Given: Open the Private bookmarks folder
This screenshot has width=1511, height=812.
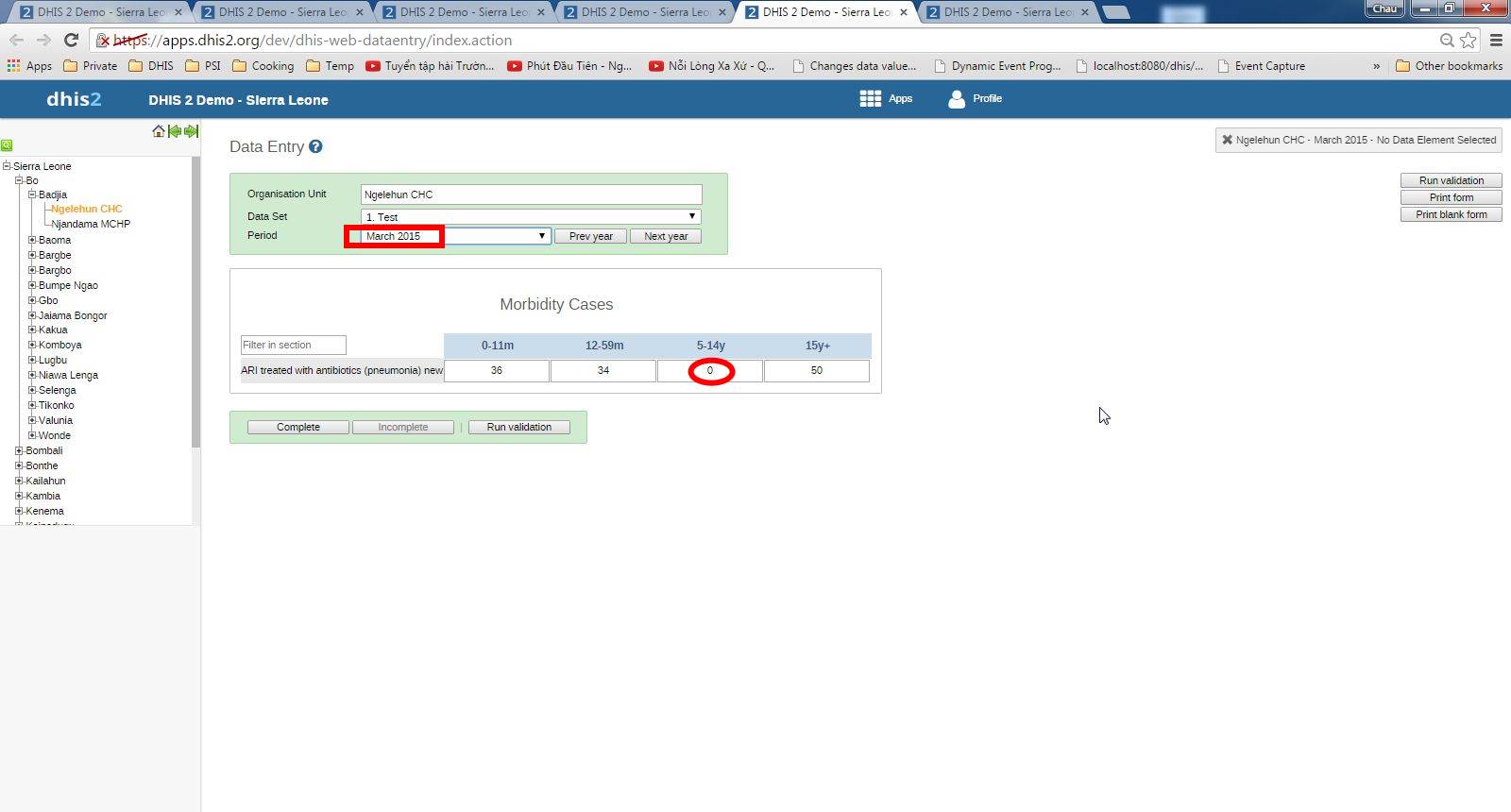Looking at the screenshot, I should pyautogui.click(x=91, y=66).
